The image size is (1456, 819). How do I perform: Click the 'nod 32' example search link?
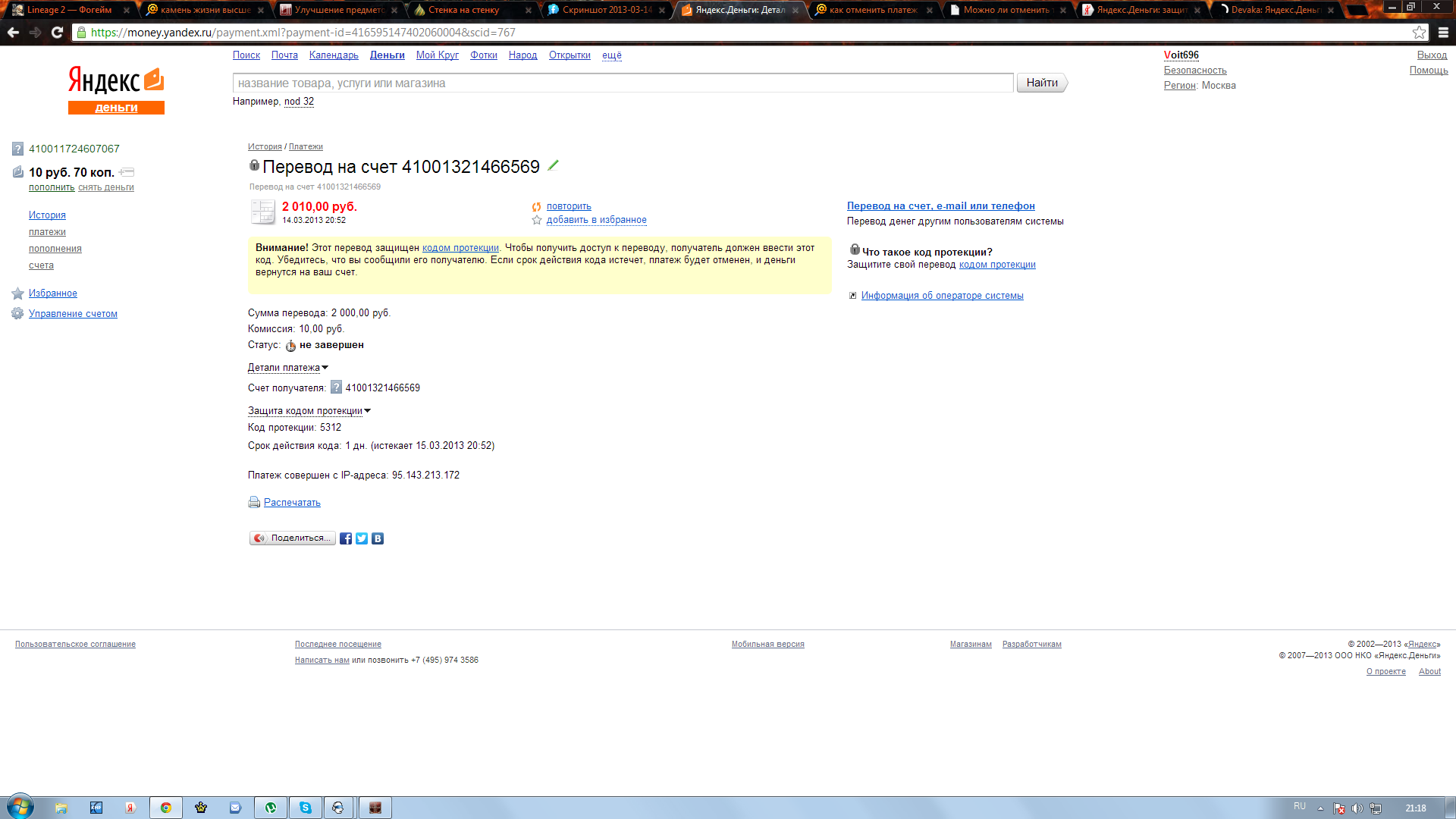point(299,102)
